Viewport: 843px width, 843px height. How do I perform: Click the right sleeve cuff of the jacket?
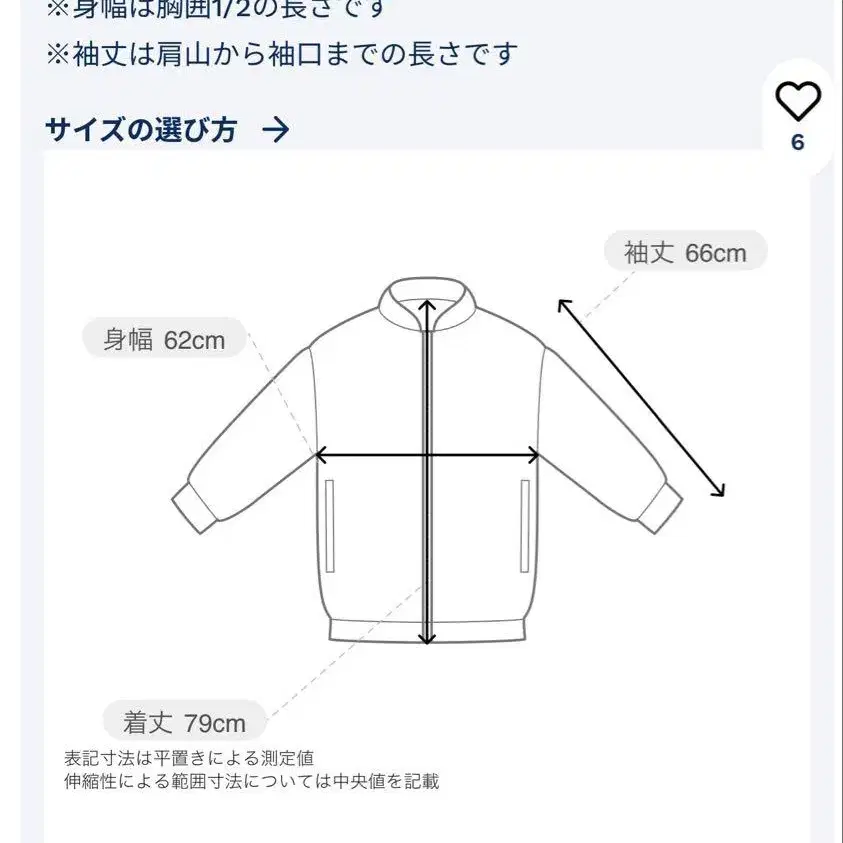(x=660, y=506)
